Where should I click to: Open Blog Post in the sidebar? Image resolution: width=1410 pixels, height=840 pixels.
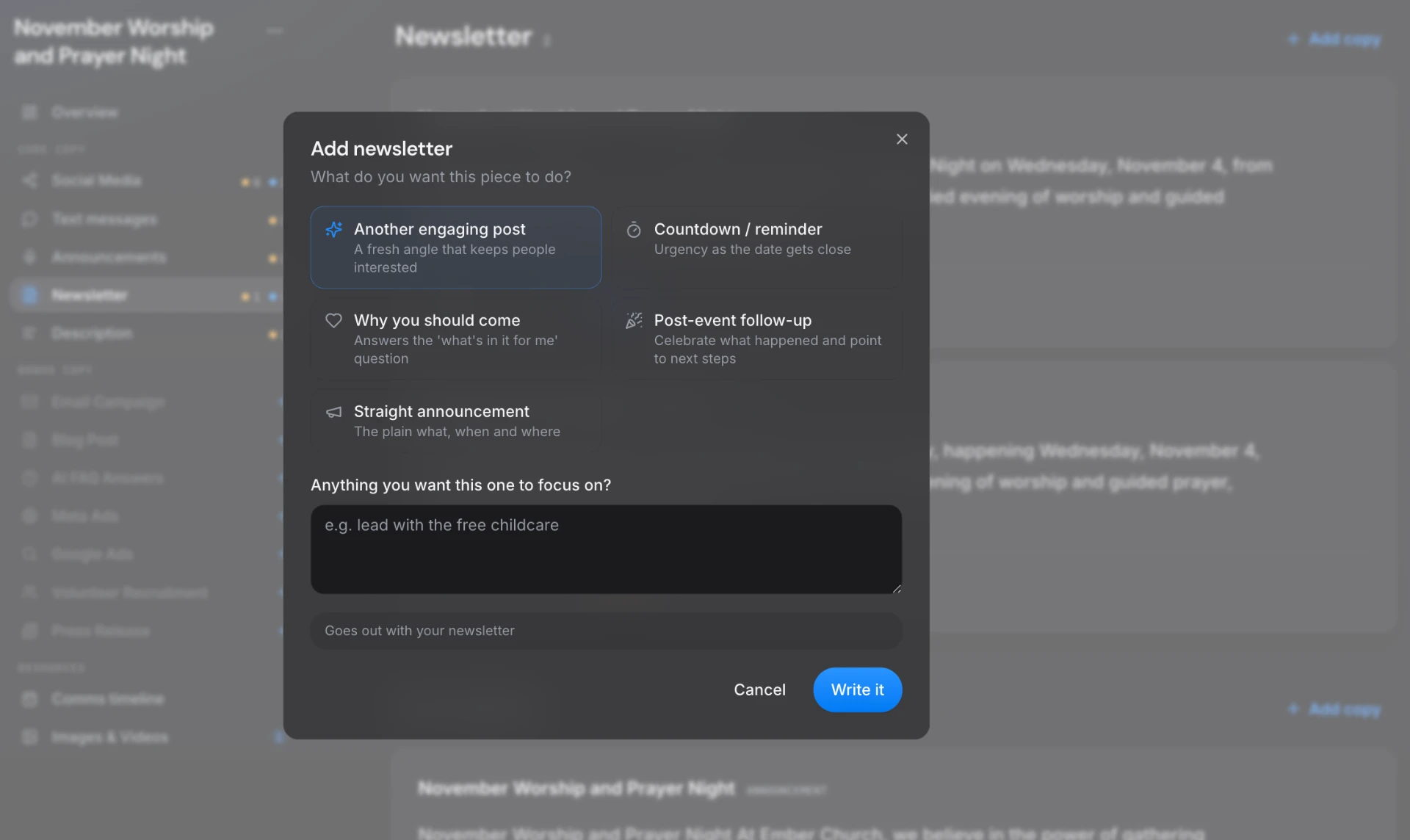[147, 440]
